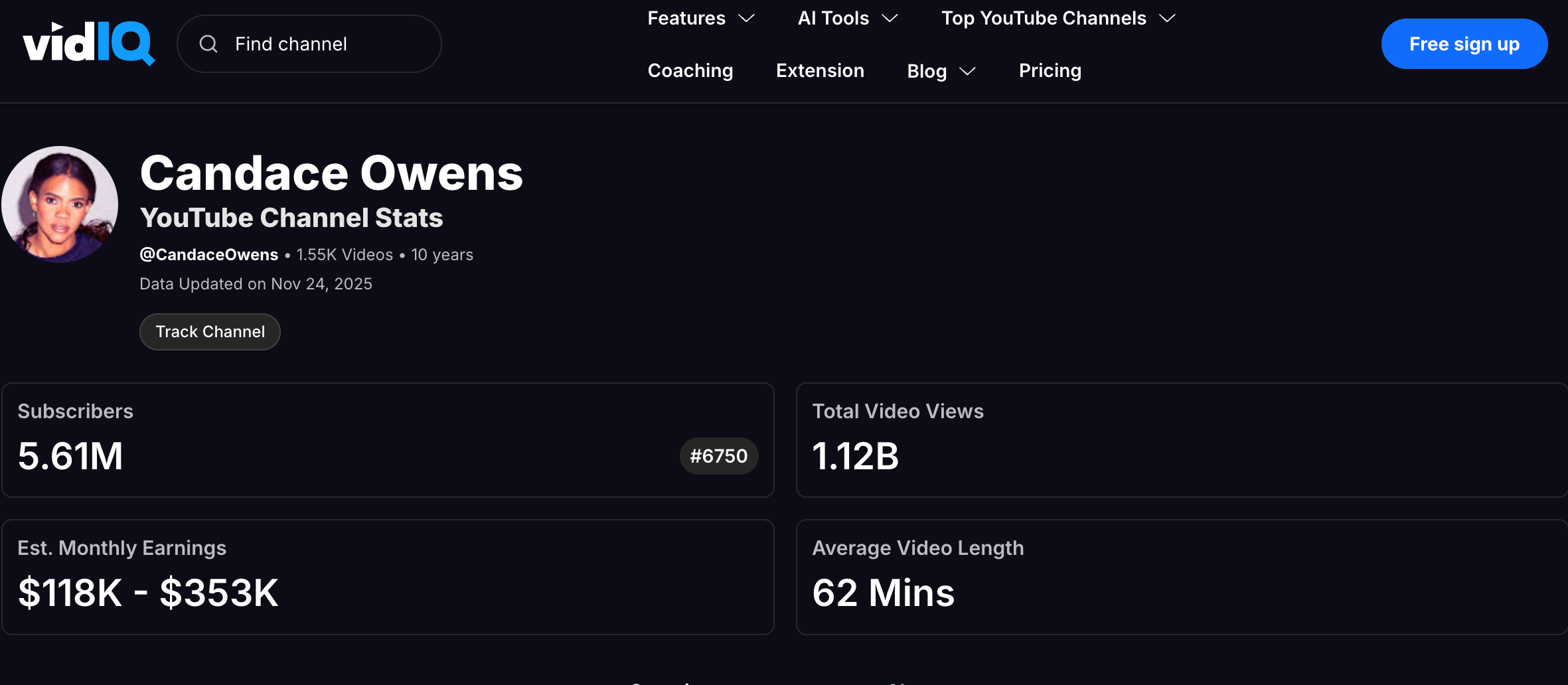Expand the Features chevron arrow
The image size is (1568, 685).
point(747,19)
